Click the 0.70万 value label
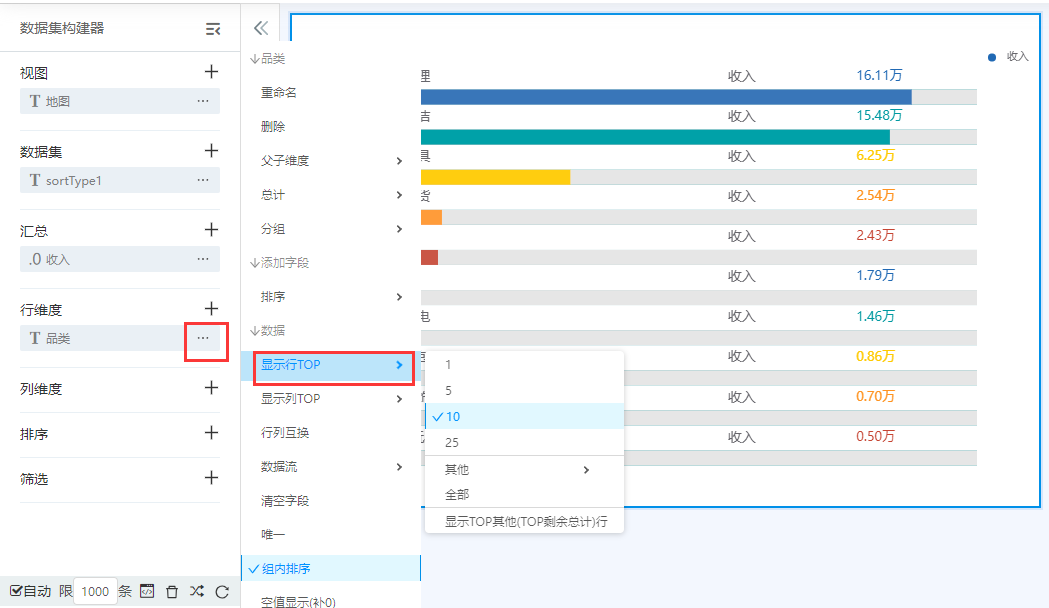This screenshot has width=1049, height=608. pos(875,396)
